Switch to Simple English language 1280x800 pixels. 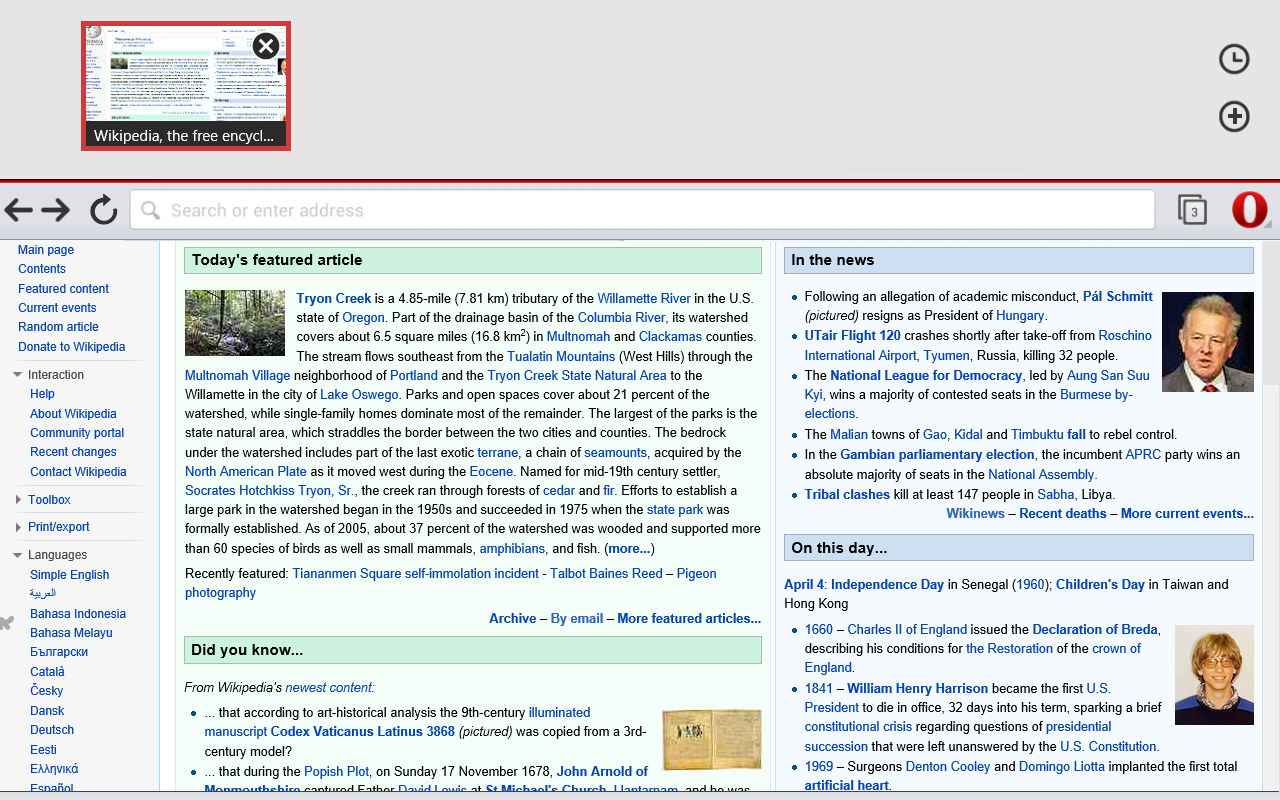[x=69, y=575]
